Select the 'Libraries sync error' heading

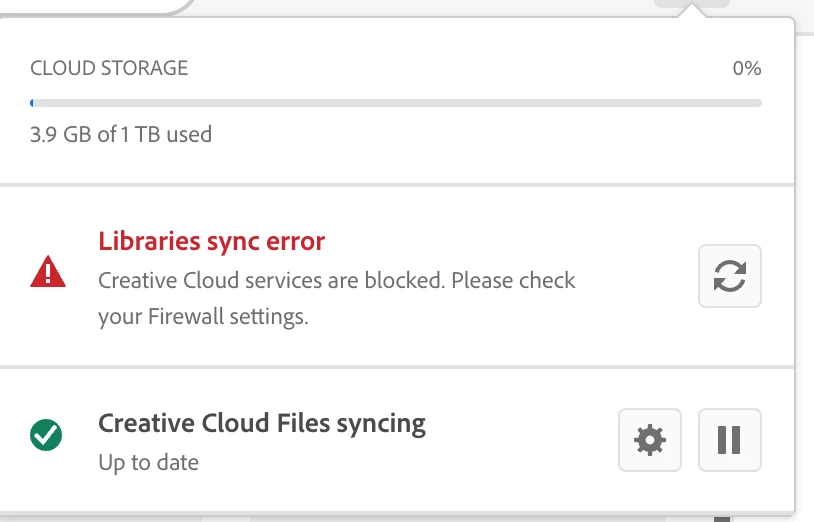click(211, 241)
